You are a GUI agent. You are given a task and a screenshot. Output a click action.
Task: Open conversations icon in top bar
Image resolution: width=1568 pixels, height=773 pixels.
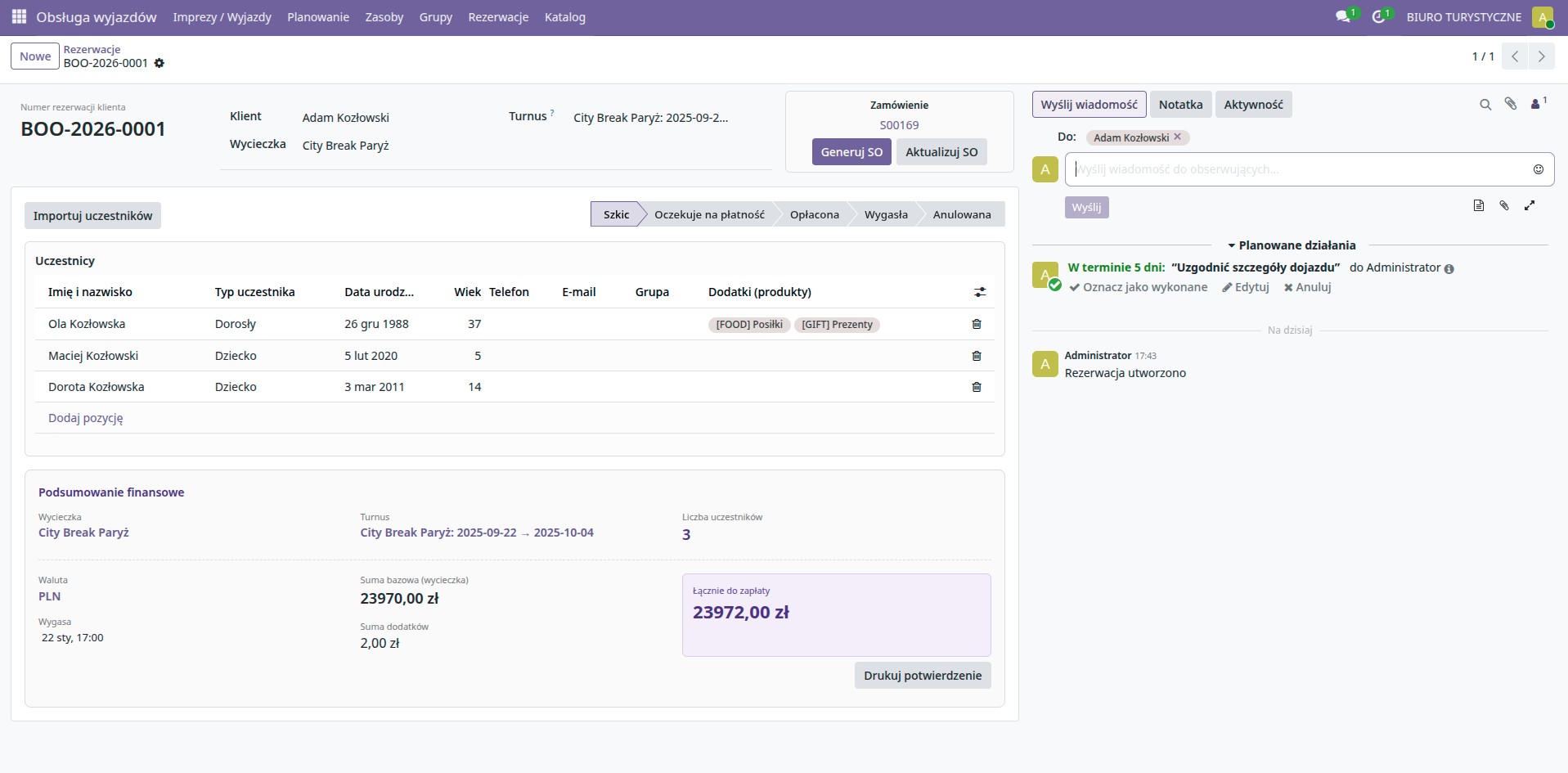(x=1342, y=17)
